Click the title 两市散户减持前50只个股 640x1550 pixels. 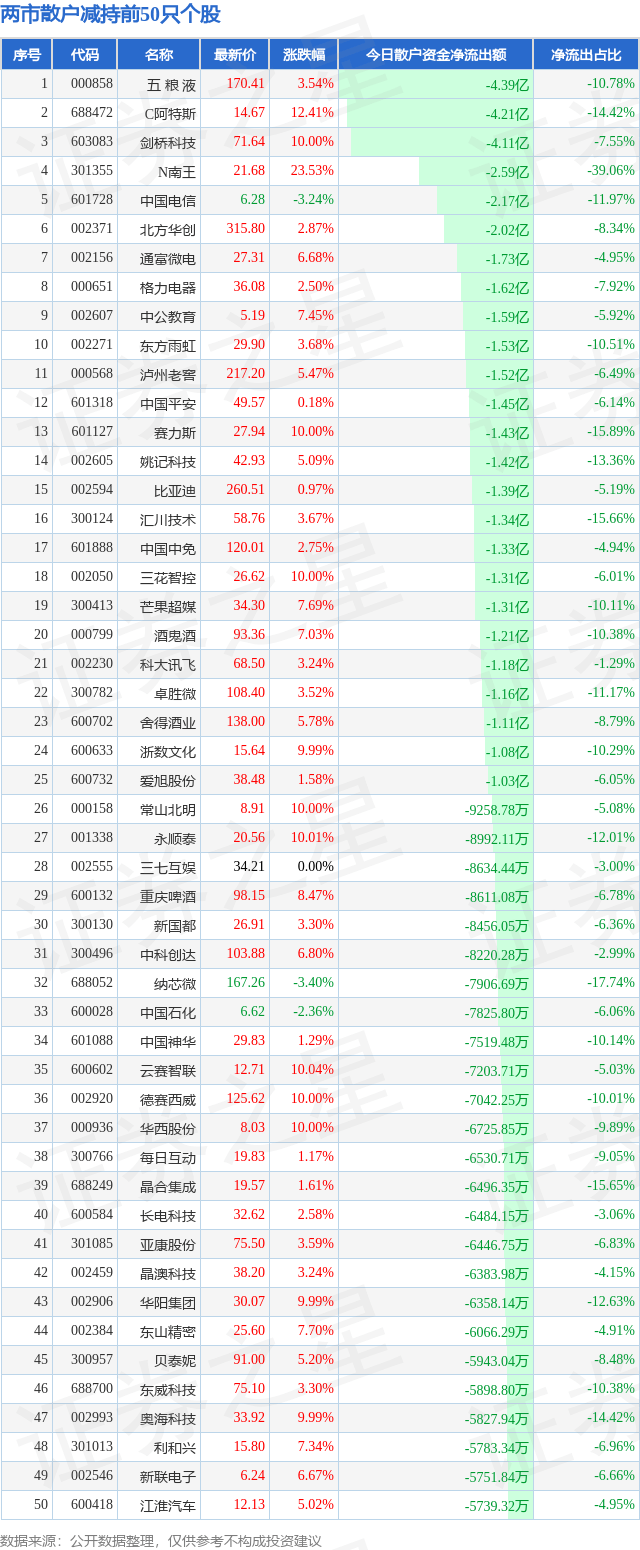pos(111,15)
